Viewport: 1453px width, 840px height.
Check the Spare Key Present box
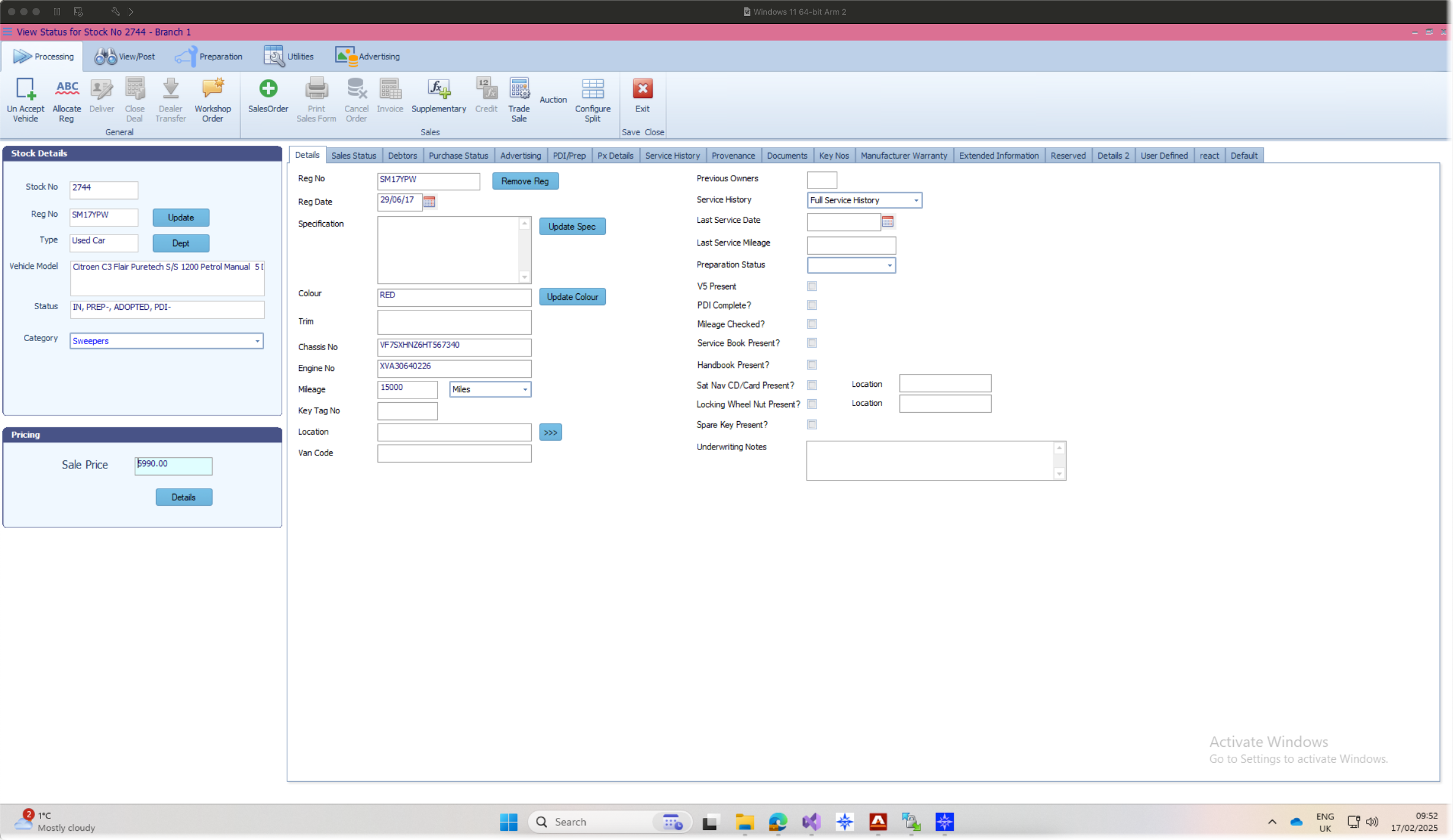812,424
